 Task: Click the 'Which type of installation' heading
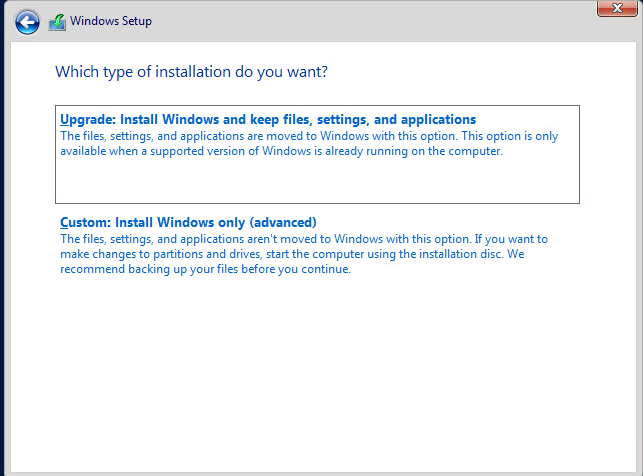pos(192,72)
